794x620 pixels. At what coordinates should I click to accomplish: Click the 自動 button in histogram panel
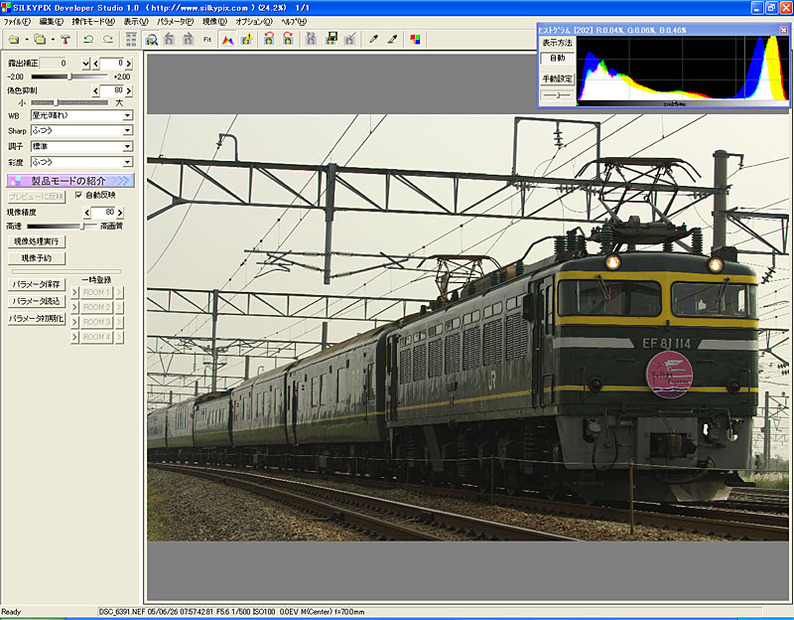(x=557, y=58)
